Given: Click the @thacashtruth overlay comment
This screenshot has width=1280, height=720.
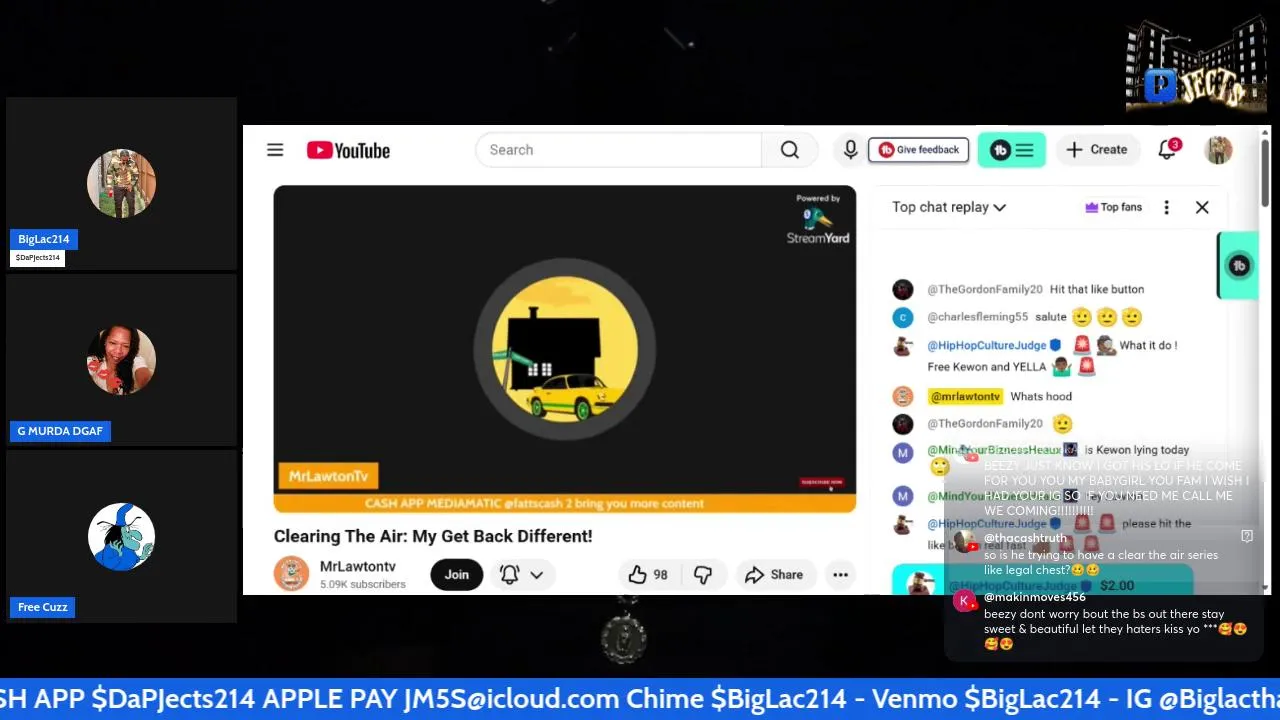Looking at the screenshot, I should pyautogui.click(x=1100, y=554).
